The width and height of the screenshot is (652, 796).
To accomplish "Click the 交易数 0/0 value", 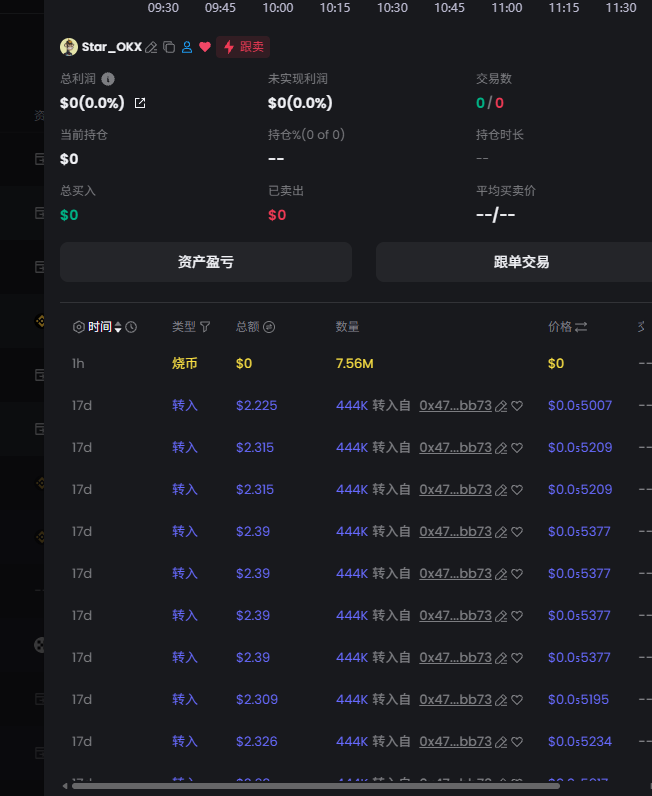I will 490,103.
